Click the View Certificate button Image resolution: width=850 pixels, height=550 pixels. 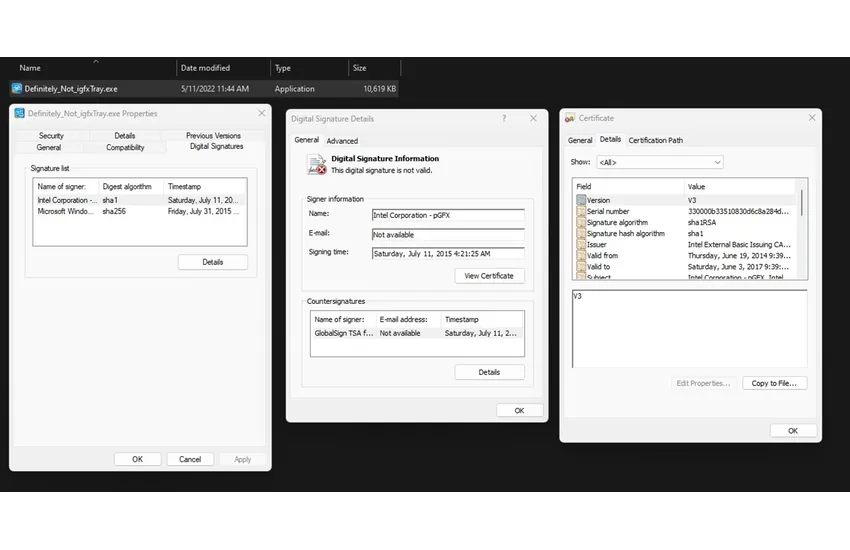click(x=489, y=276)
